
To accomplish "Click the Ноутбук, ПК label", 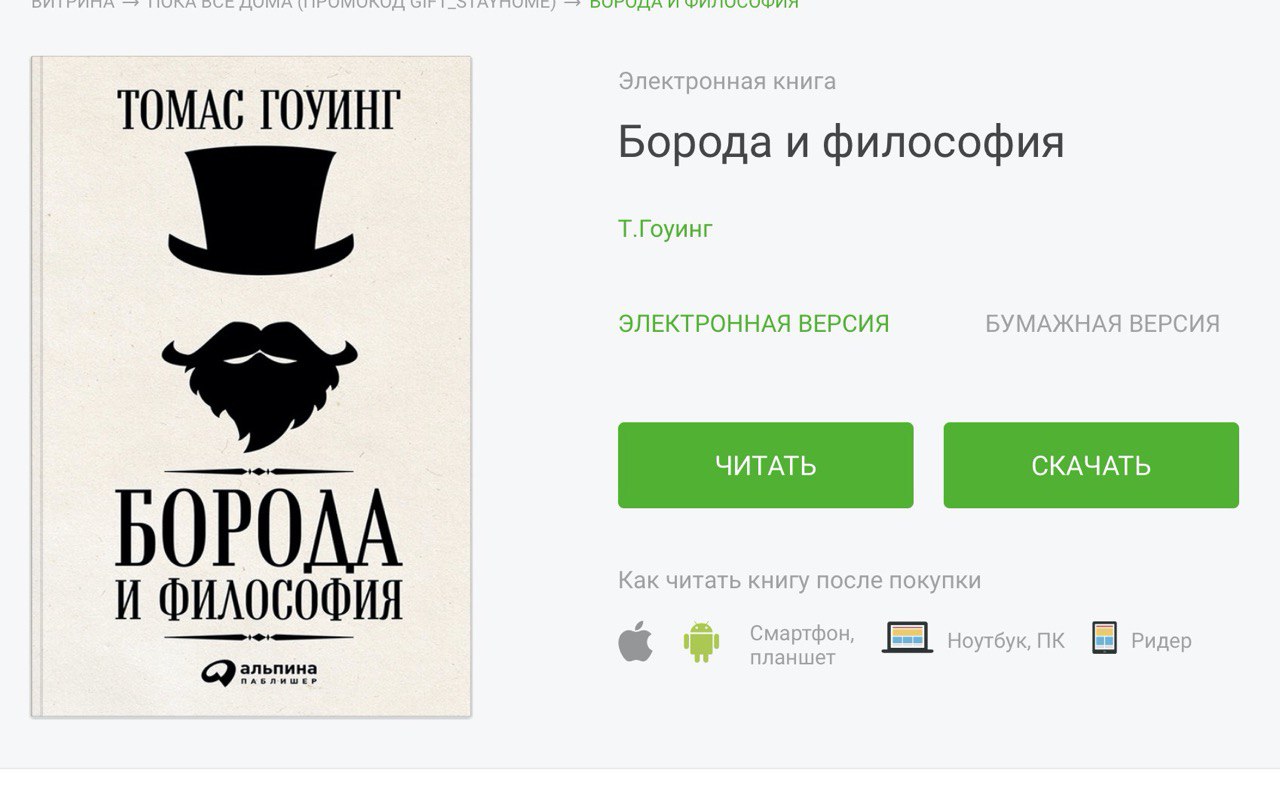I will coord(1006,641).
